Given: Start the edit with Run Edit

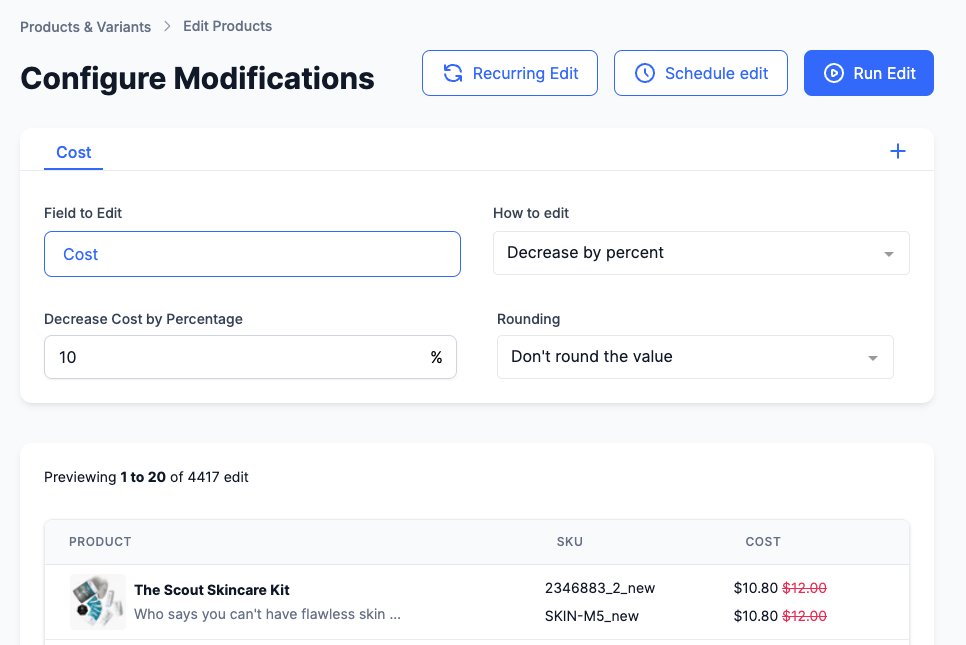Looking at the screenshot, I should 869,73.
